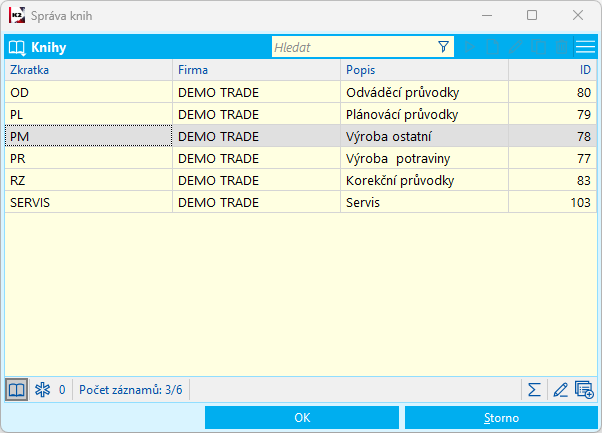
Task: Select the PR row abbreviation cell
Action: [x=89, y=158]
